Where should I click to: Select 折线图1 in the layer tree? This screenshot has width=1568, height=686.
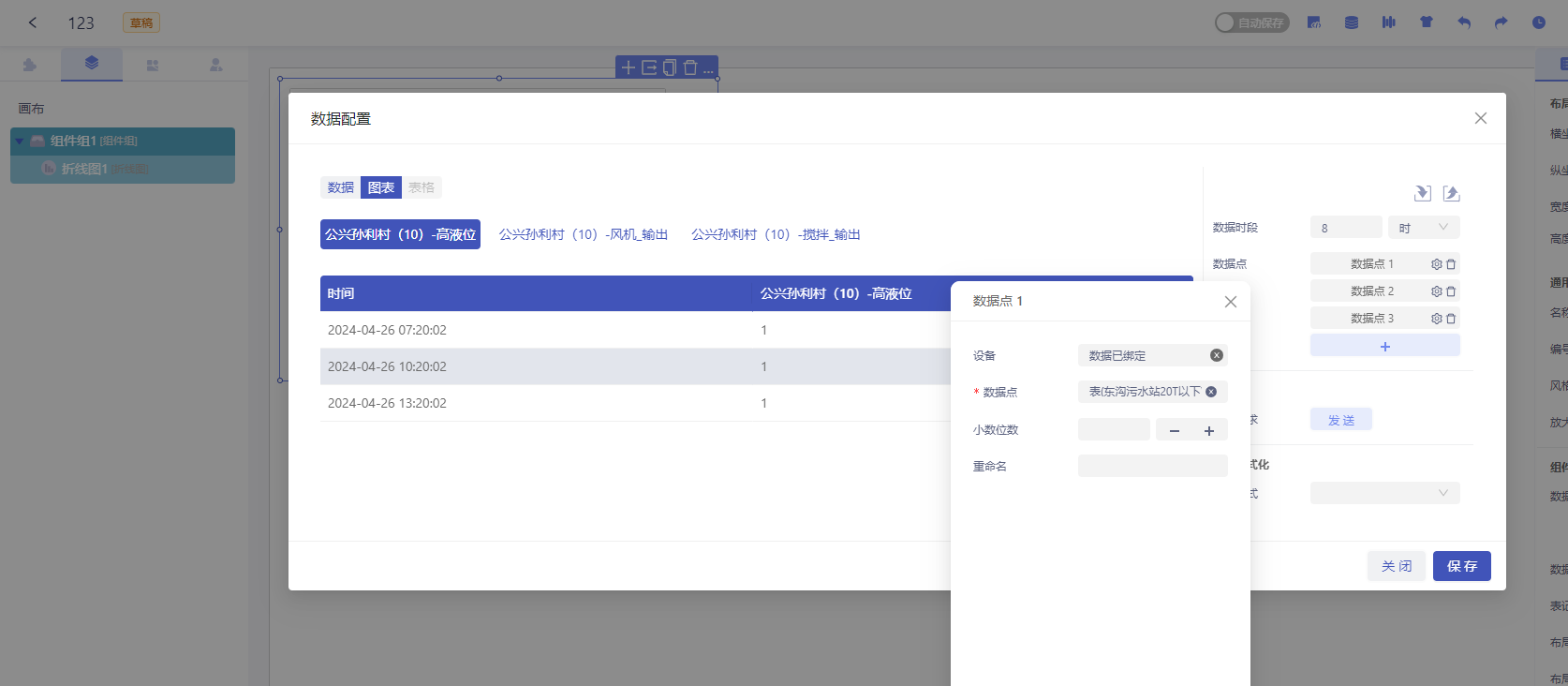click(x=123, y=169)
